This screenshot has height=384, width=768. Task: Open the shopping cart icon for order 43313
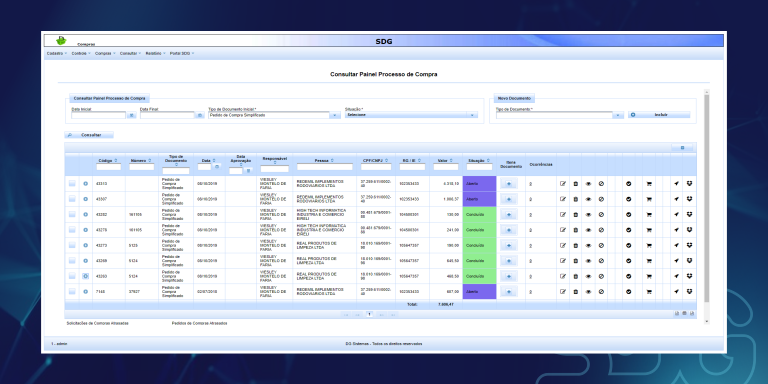point(649,184)
